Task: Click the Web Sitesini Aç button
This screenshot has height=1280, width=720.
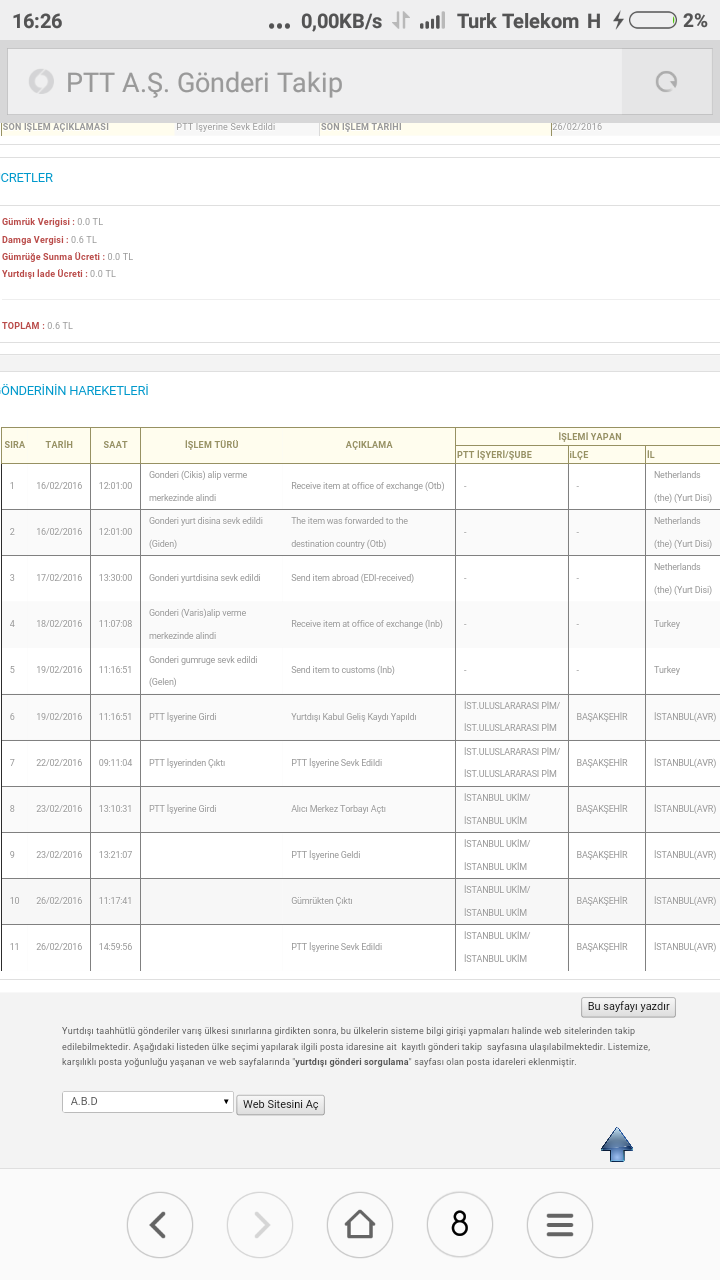Action: [x=281, y=1104]
